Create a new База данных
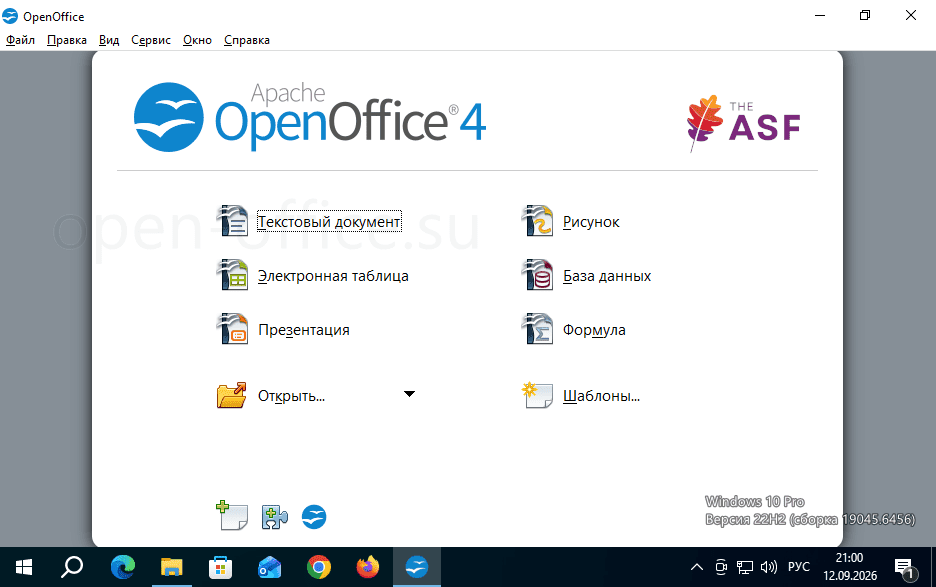This screenshot has width=936, height=587. 607,276
